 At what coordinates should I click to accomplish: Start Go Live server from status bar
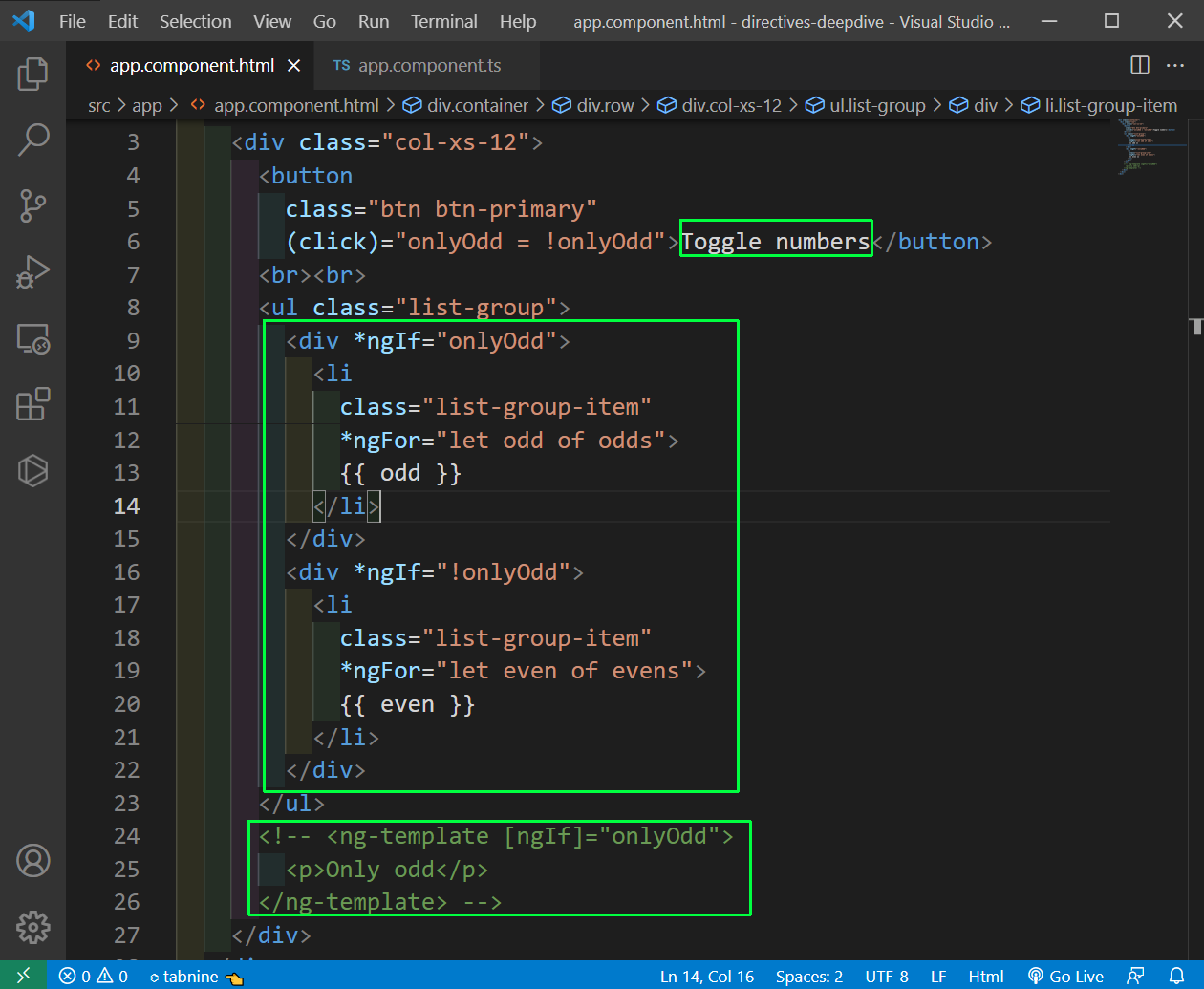pyautogui.click(x=1065, y=977)
